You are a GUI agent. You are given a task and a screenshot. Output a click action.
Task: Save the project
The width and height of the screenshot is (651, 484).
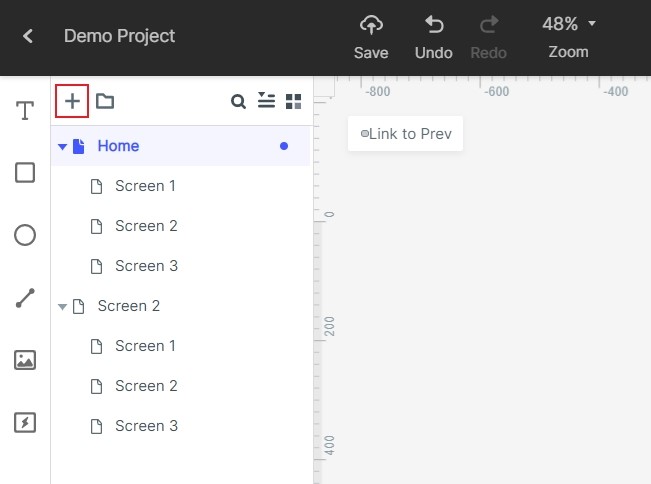click(x=371, y=37)
